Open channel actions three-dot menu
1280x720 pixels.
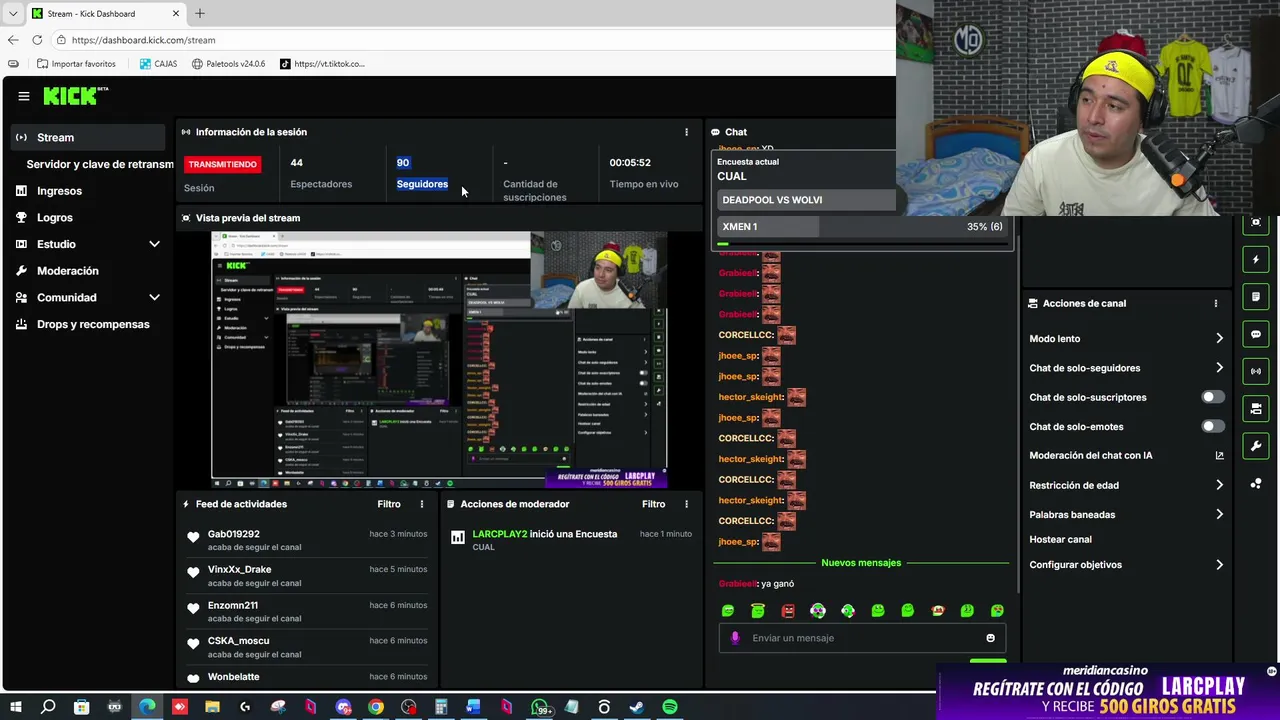1216,303
